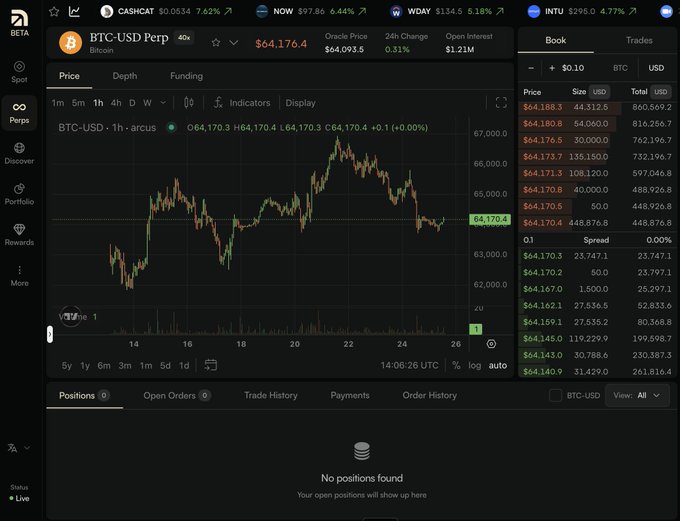Click the trending chart icon in ticker bar
This screenshot has width=680, height=521.
click(74, 11)
